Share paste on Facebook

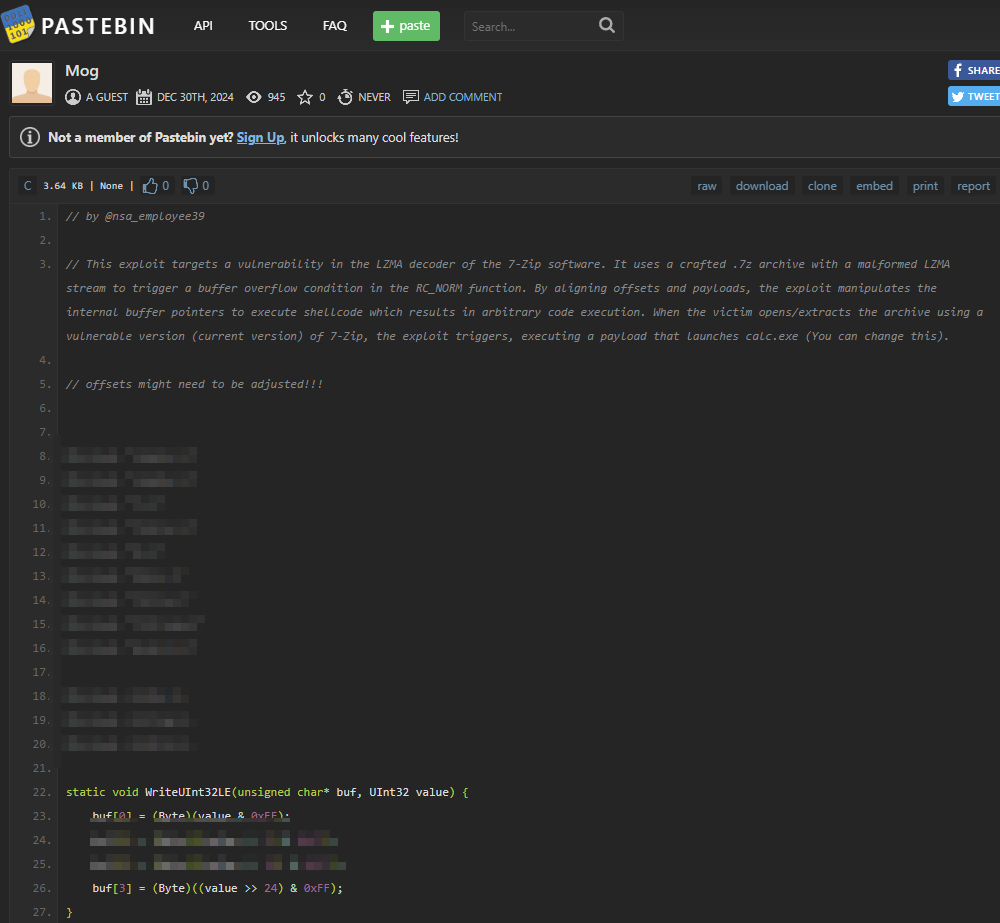(974, 70)
